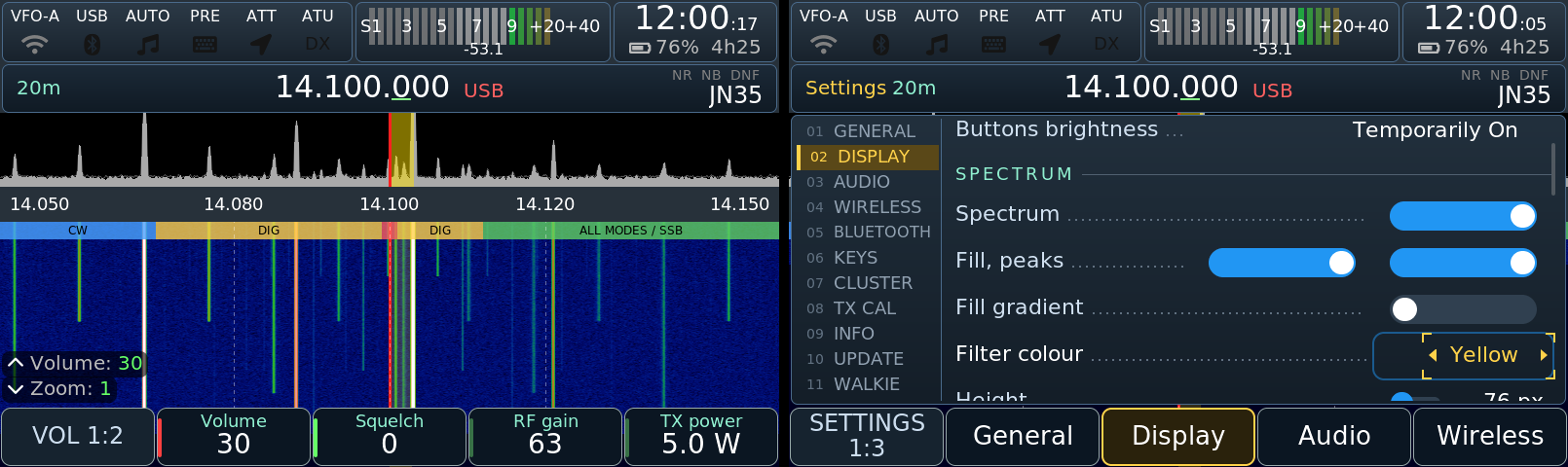Click the right arrow of Filter colour
Viewport: 1568px width, 467px height.
(x=1544, y=355)
